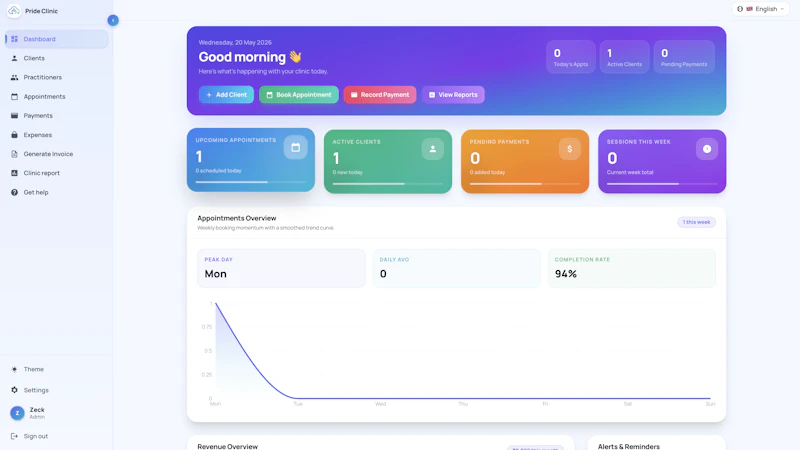Click the Generate Invoice document icon
The image size is (800, 450).
[x=14, y=154]
